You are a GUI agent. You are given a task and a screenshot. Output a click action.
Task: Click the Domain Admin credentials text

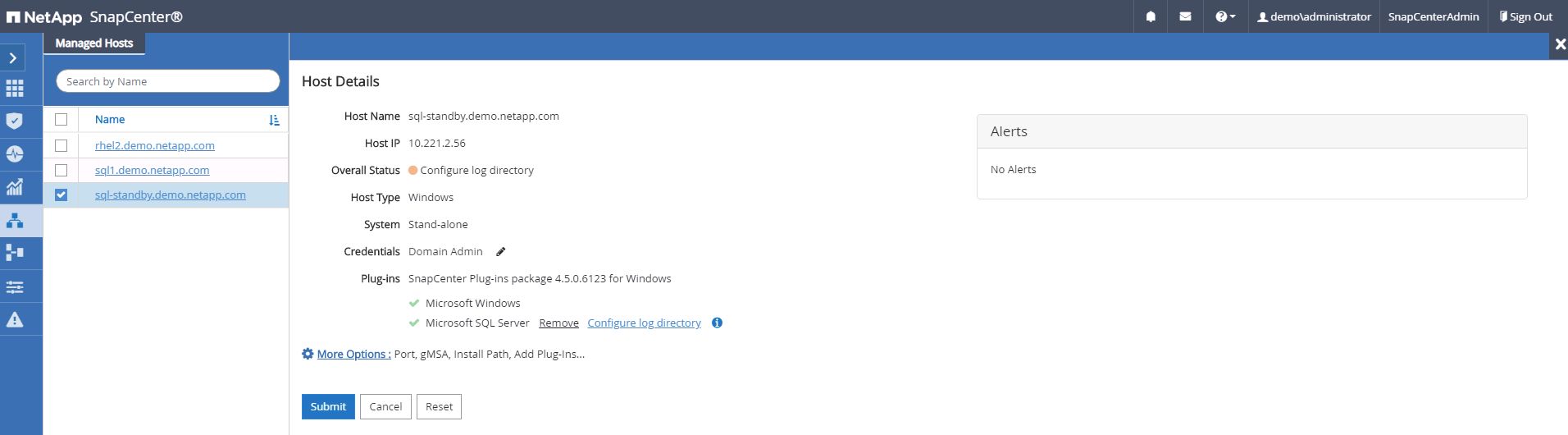(x=445, y=251)
